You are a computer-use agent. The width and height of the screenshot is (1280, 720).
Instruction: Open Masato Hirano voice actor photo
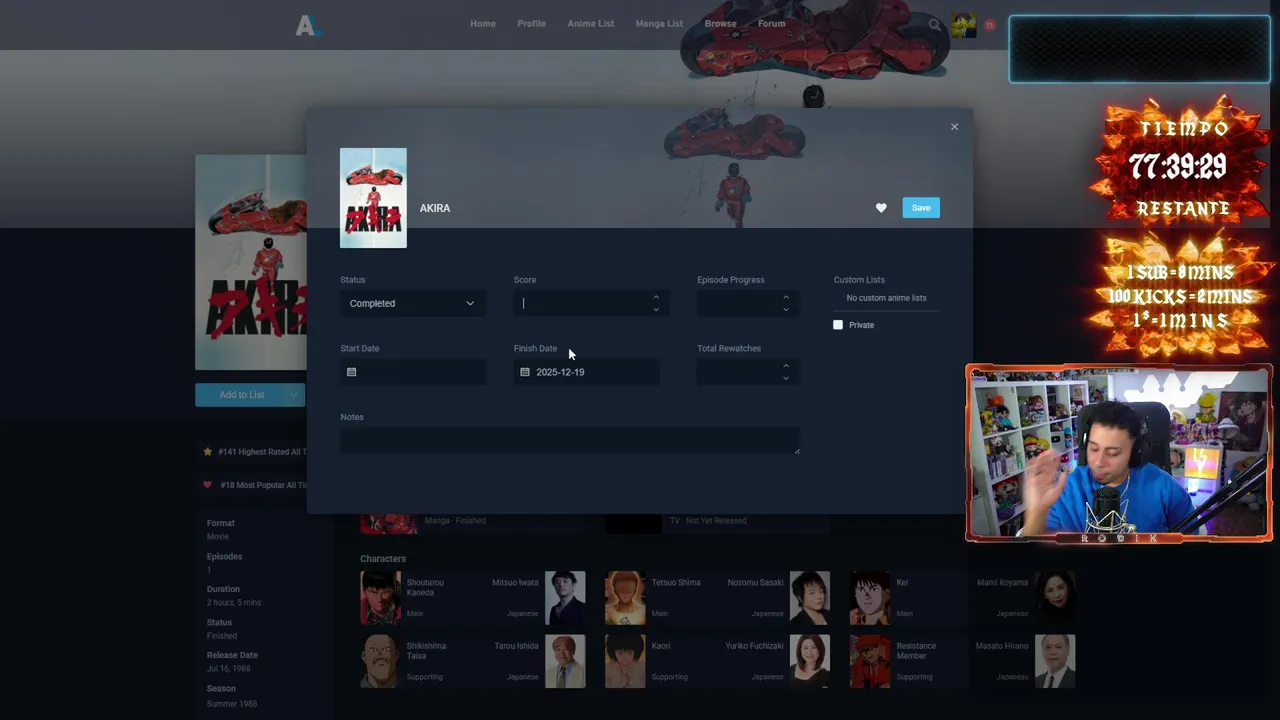click(x=1055, y=661)
